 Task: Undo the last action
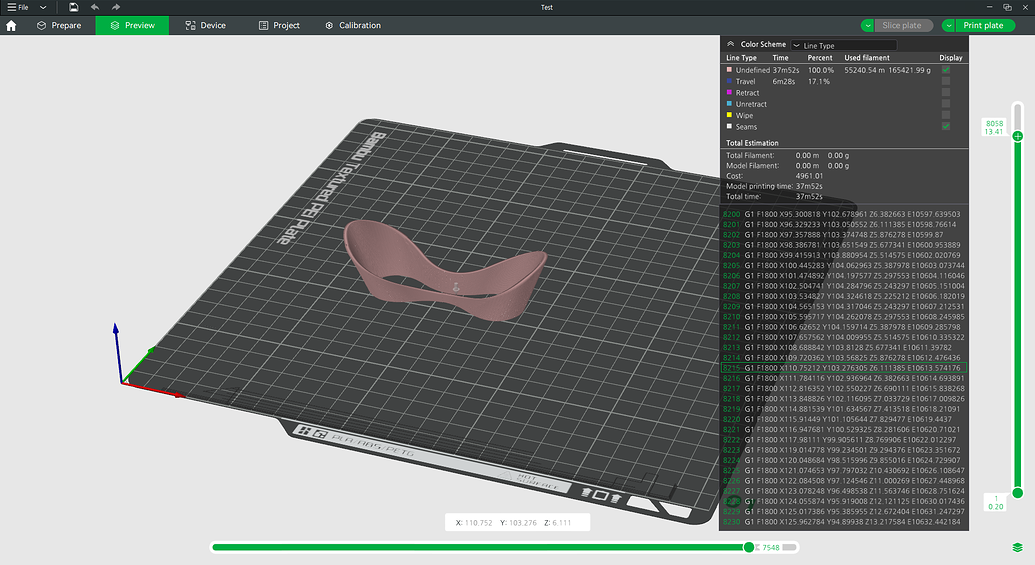pos(94,7)
